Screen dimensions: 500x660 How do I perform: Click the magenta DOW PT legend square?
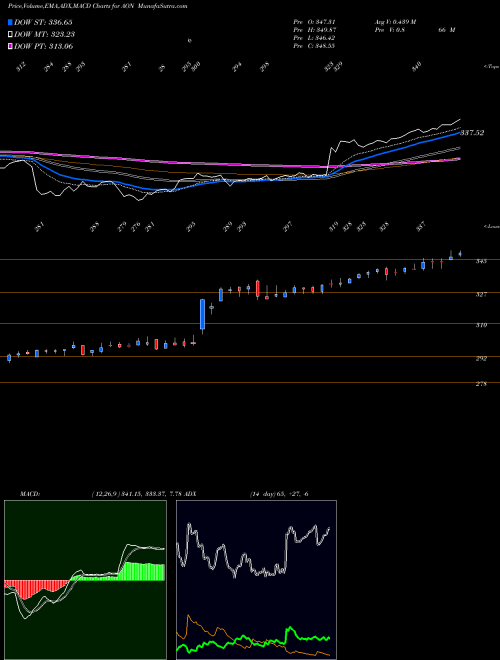pyautogui.click(x=11, y=46)
